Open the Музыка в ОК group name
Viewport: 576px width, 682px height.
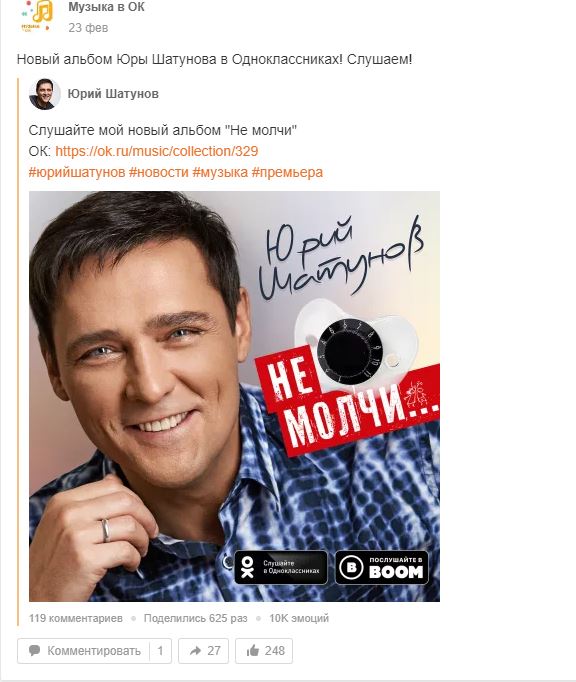point(106,7)
